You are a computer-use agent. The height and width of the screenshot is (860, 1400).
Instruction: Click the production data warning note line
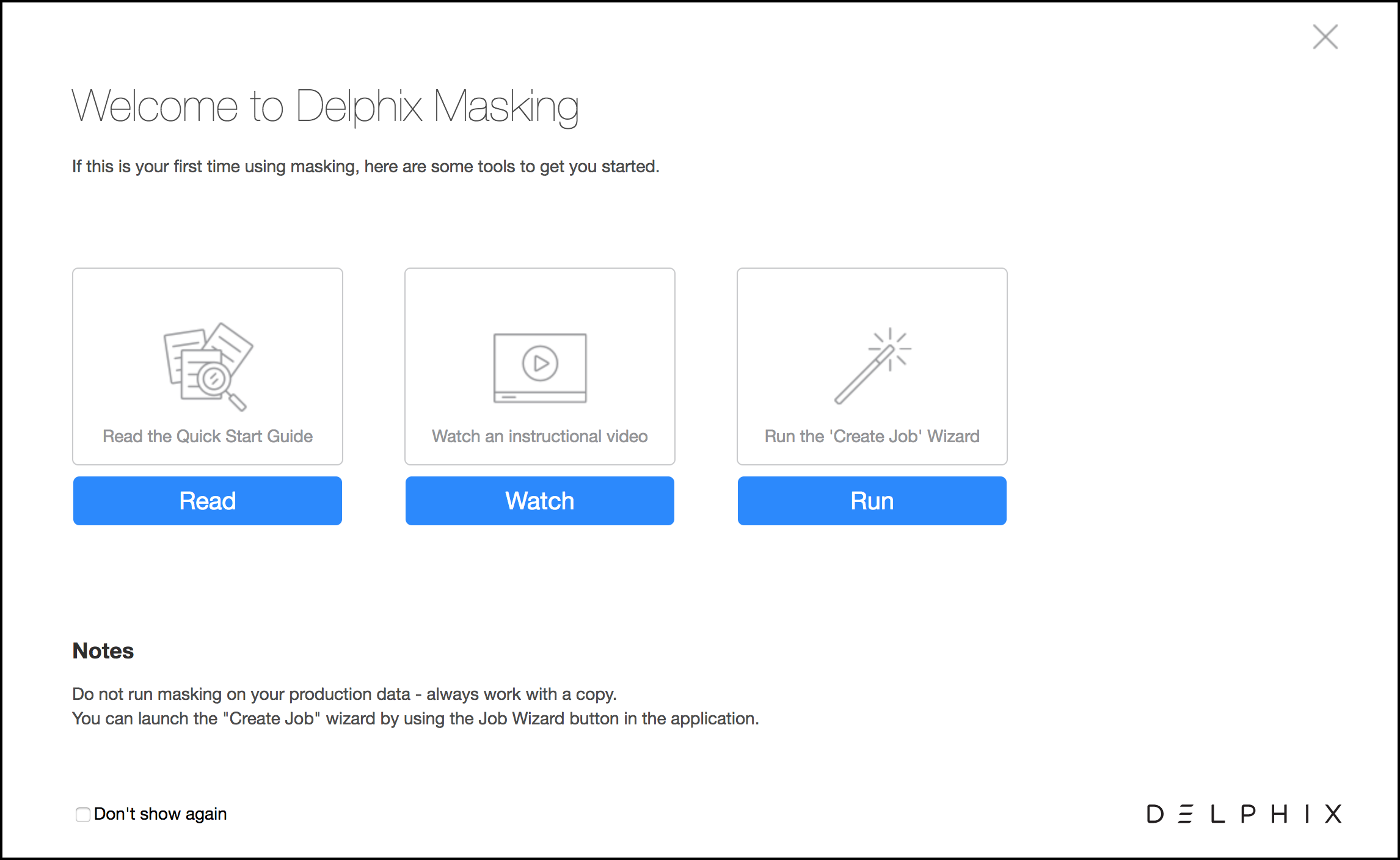(345, 694)
